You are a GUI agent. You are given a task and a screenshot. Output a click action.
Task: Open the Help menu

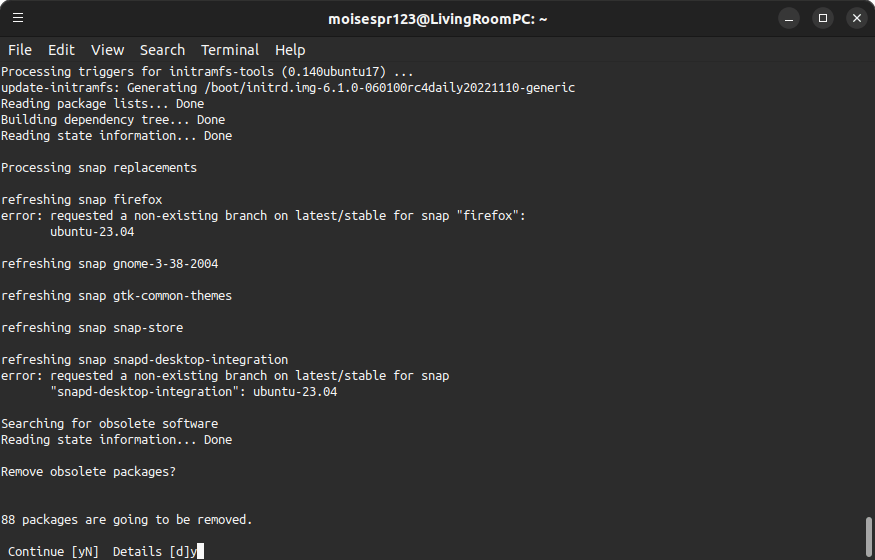coord(290,50)
